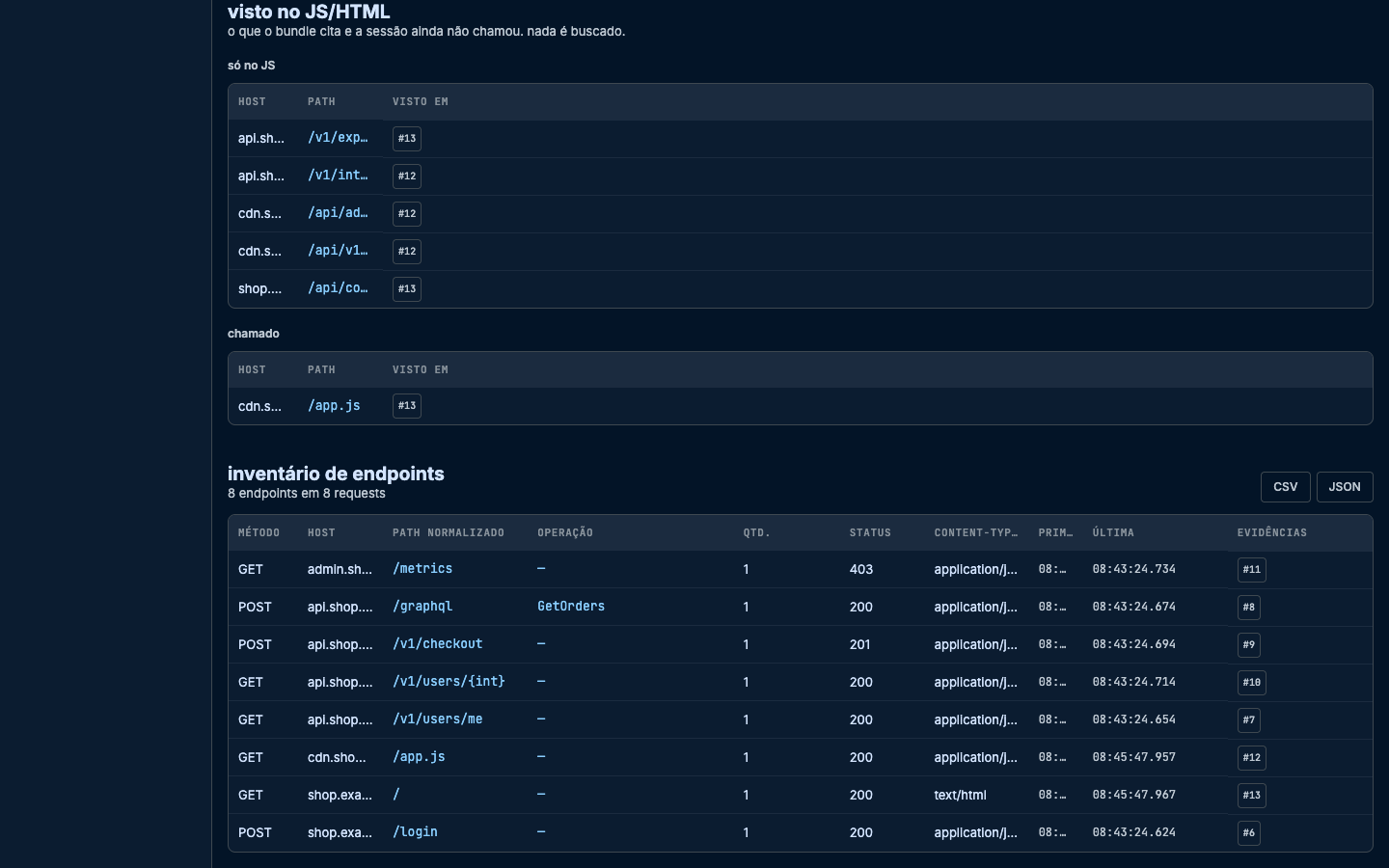The image size is (1389, 868).
Task: Open evidence #12 in the cdn.sho… inventory row
Action: point(1252,758)
